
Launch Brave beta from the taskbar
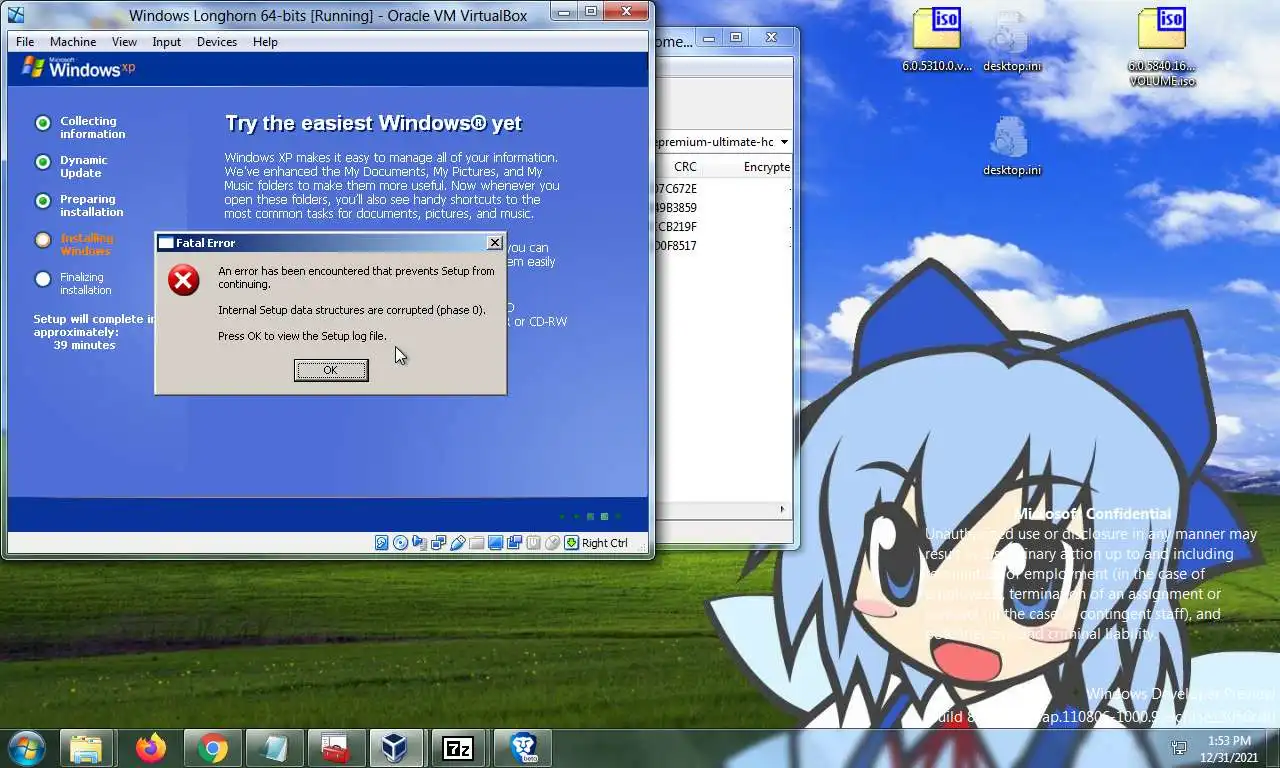(x=523, y=748)
